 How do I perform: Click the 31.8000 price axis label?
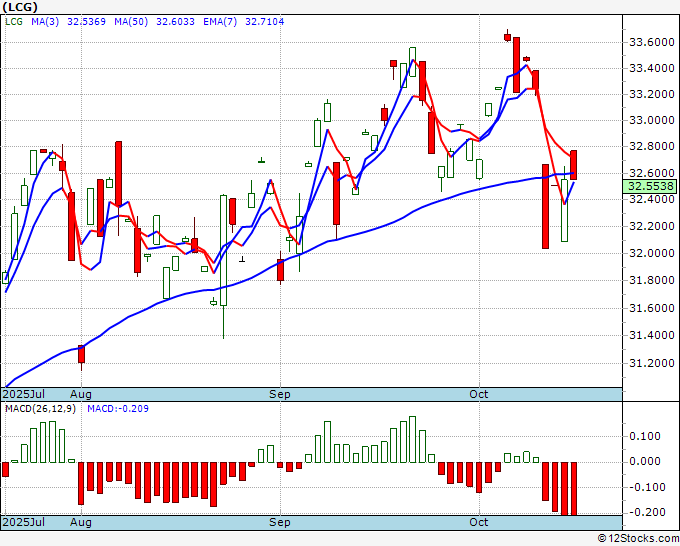click(652, 280)
